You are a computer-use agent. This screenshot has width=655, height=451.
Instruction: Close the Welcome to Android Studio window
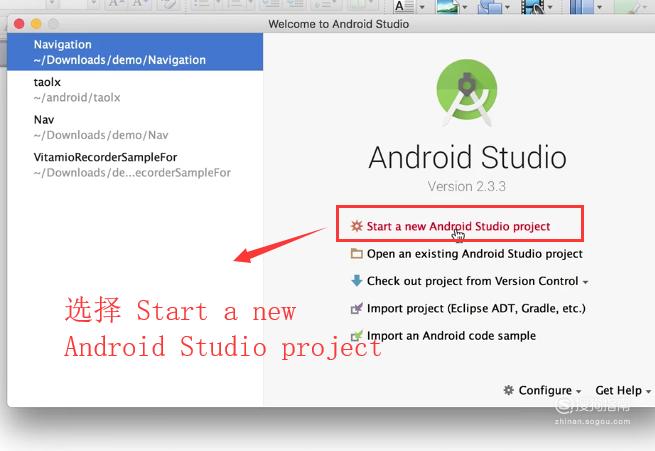19,24
